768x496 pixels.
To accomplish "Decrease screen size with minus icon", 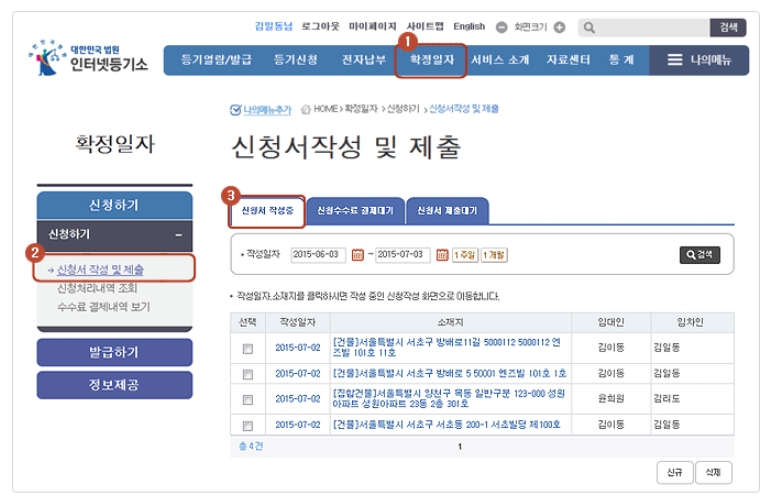I will coord(502,27).
